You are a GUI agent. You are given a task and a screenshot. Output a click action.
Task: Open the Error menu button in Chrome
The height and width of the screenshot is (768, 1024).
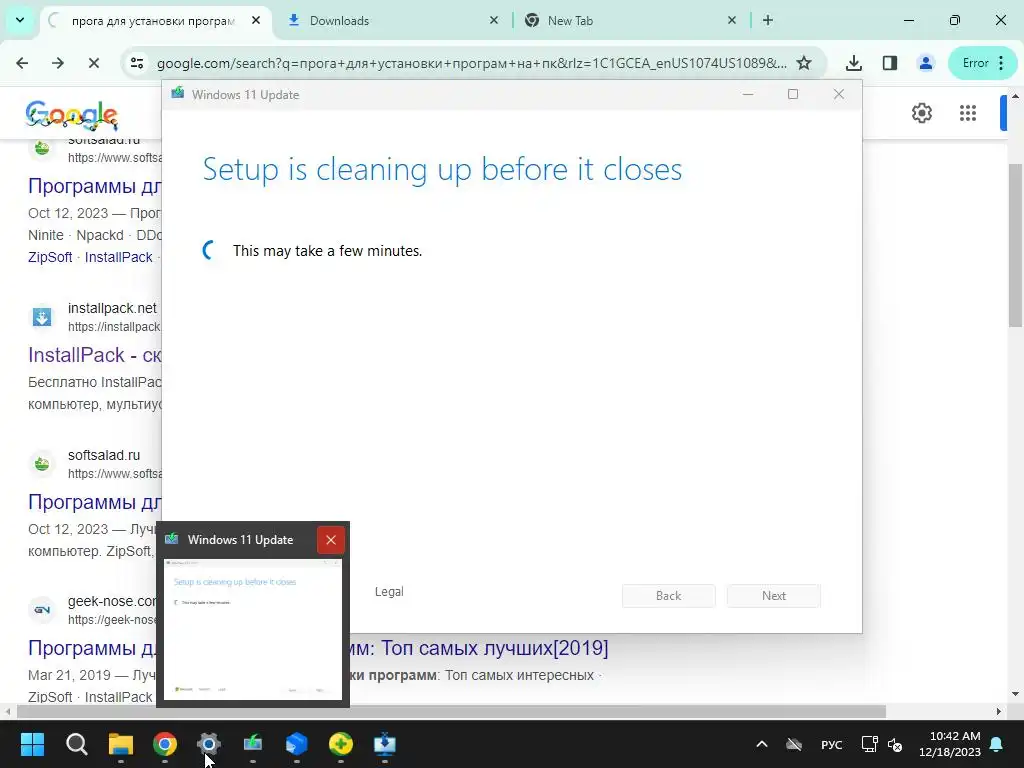pos(983,63)
